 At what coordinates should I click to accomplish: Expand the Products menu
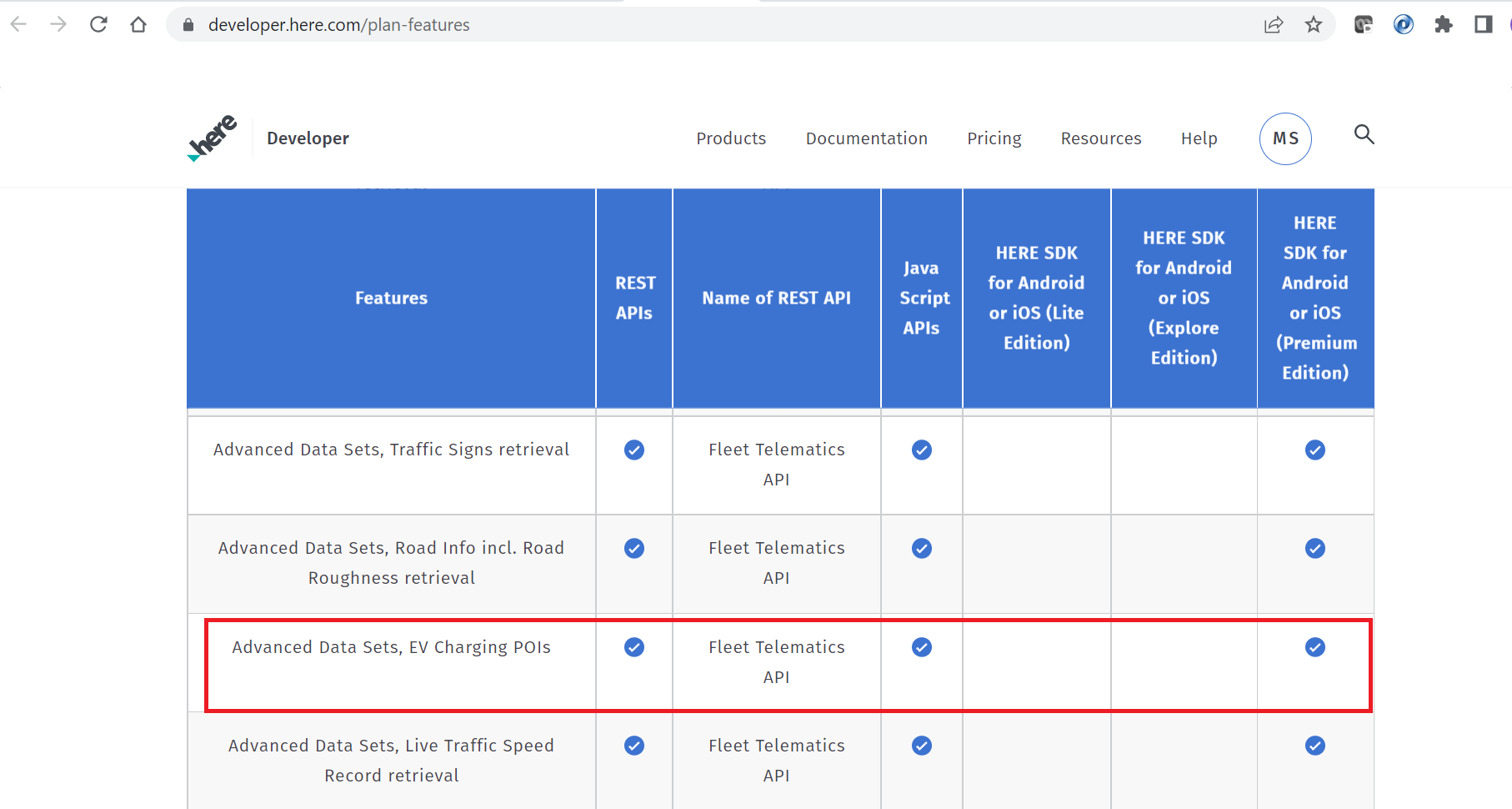point(731,138)
